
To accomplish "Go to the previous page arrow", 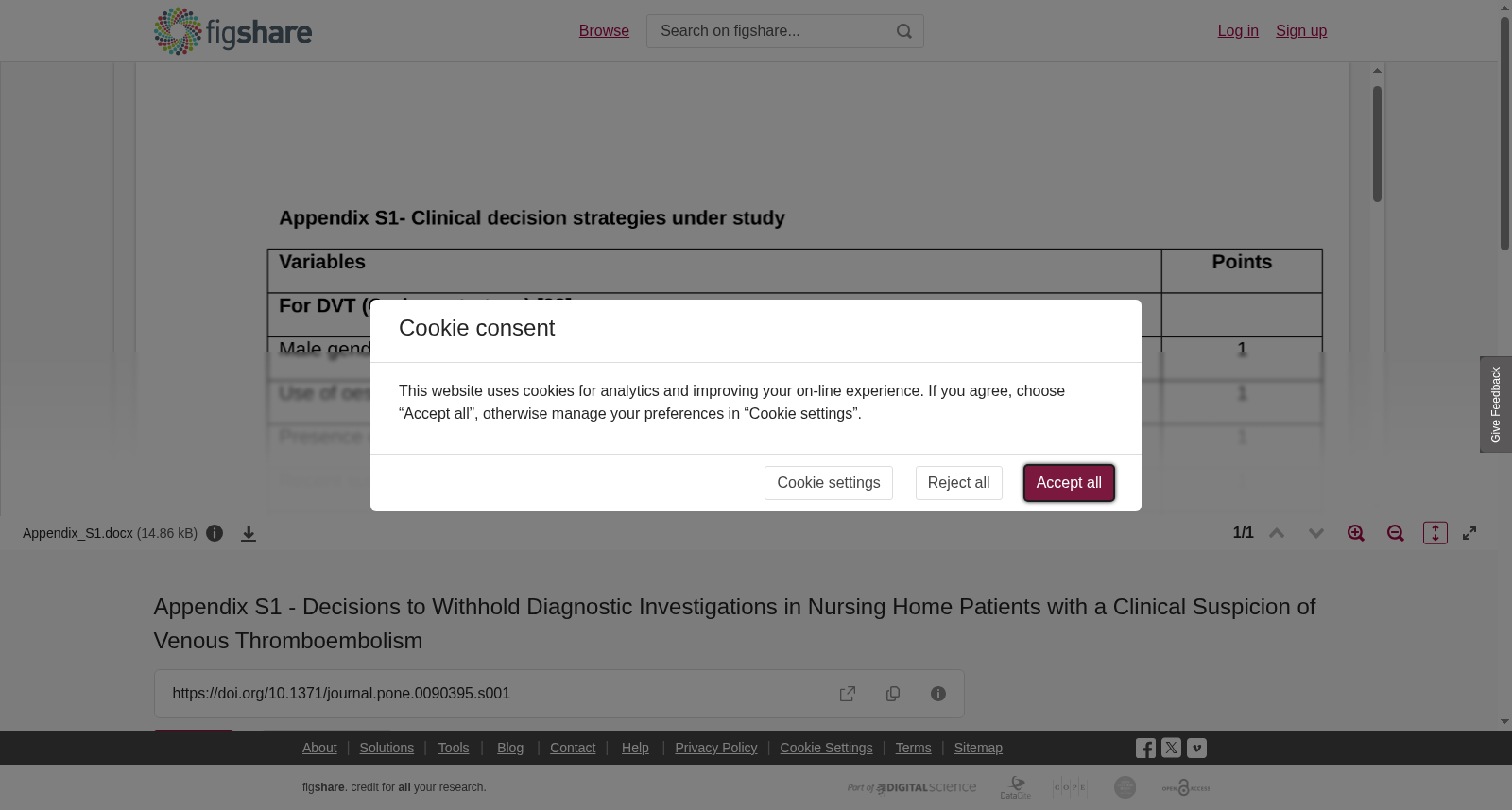I will 1277,533.
